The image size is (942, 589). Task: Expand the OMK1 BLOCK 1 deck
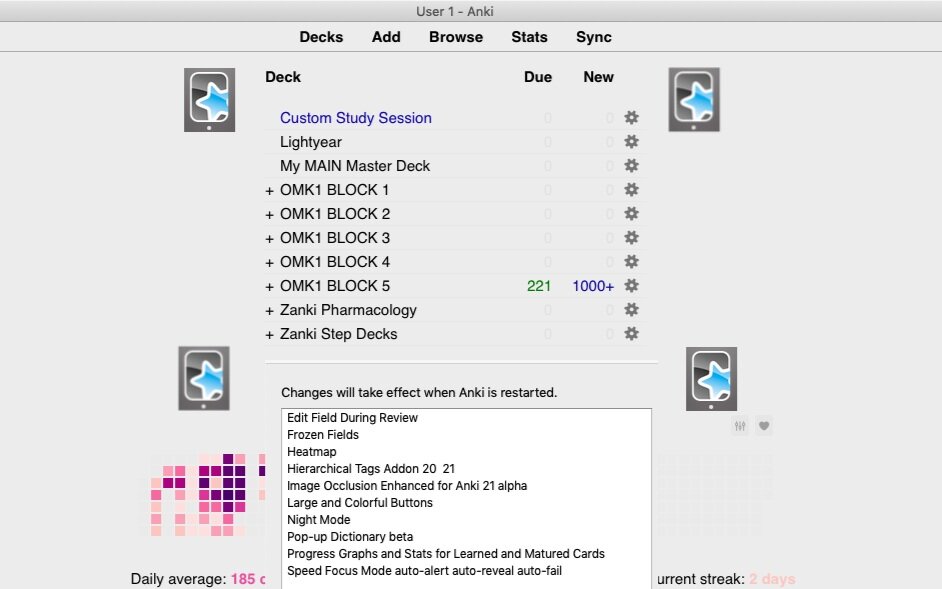pos(269,191)
